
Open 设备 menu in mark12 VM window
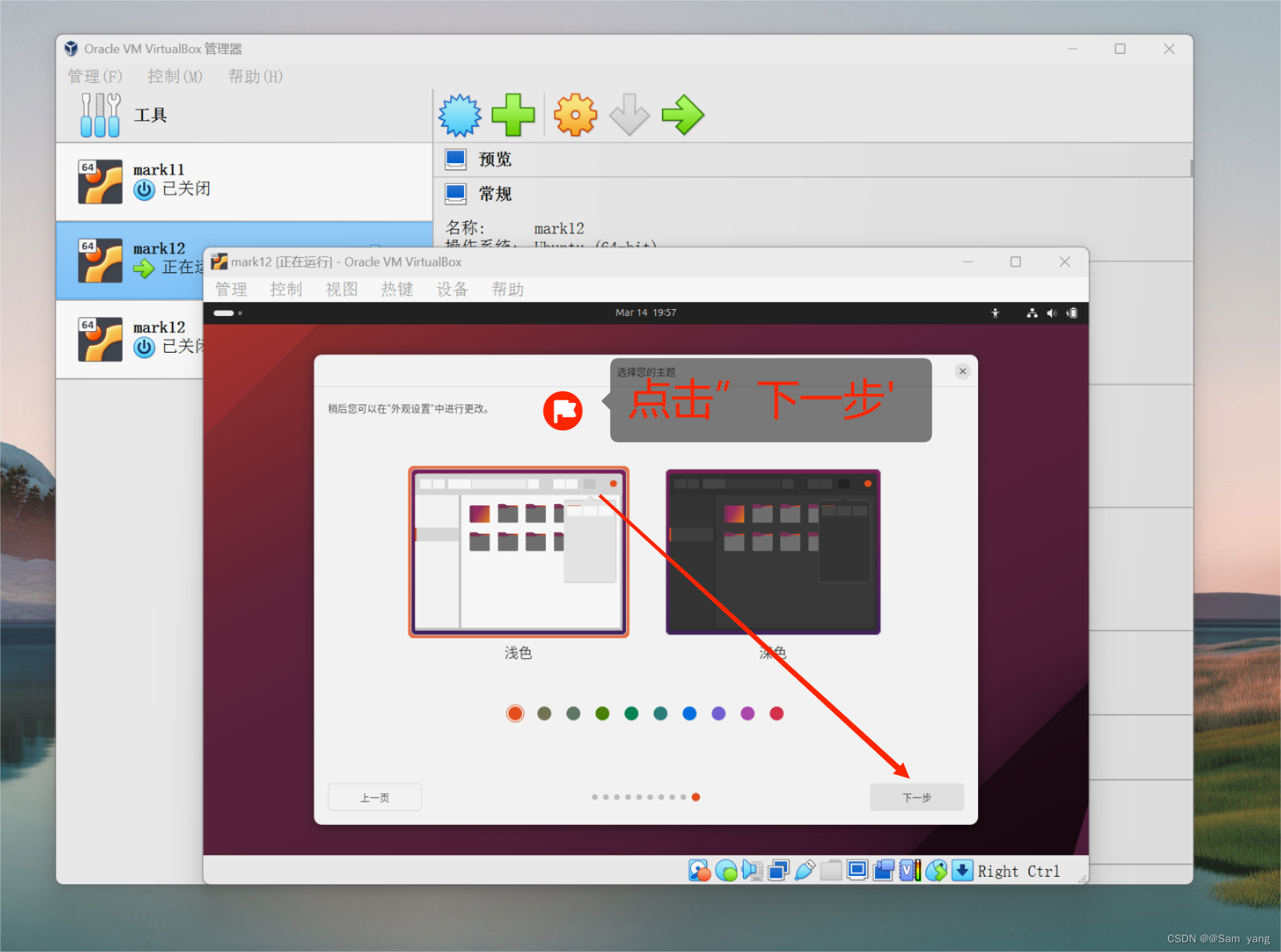452,289
